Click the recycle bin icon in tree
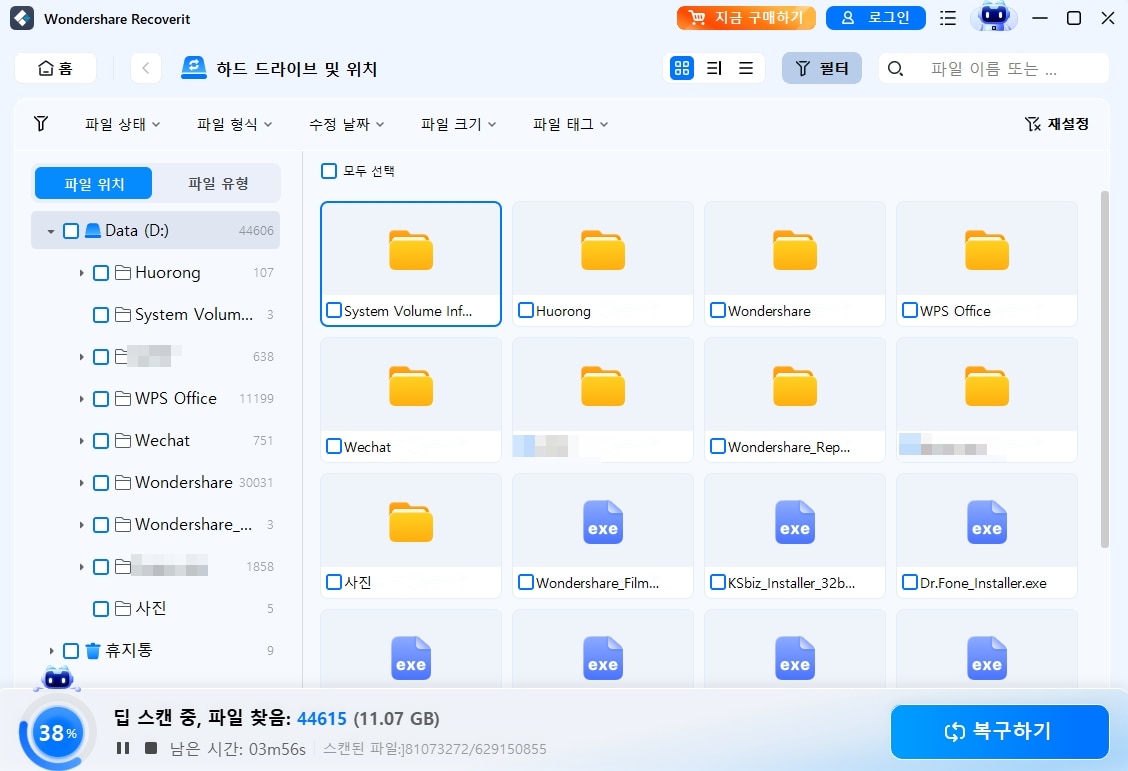This screenshot has width=1128, height=771. click(x=93, y=651)
